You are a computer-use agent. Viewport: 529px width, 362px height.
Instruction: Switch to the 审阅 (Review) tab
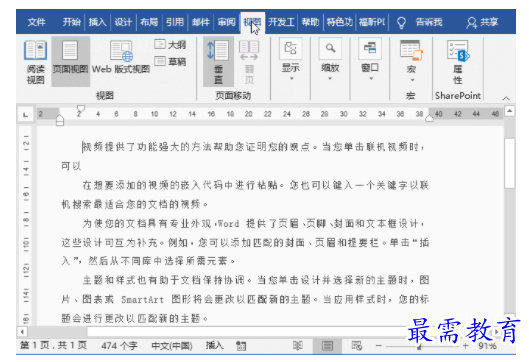226,22
